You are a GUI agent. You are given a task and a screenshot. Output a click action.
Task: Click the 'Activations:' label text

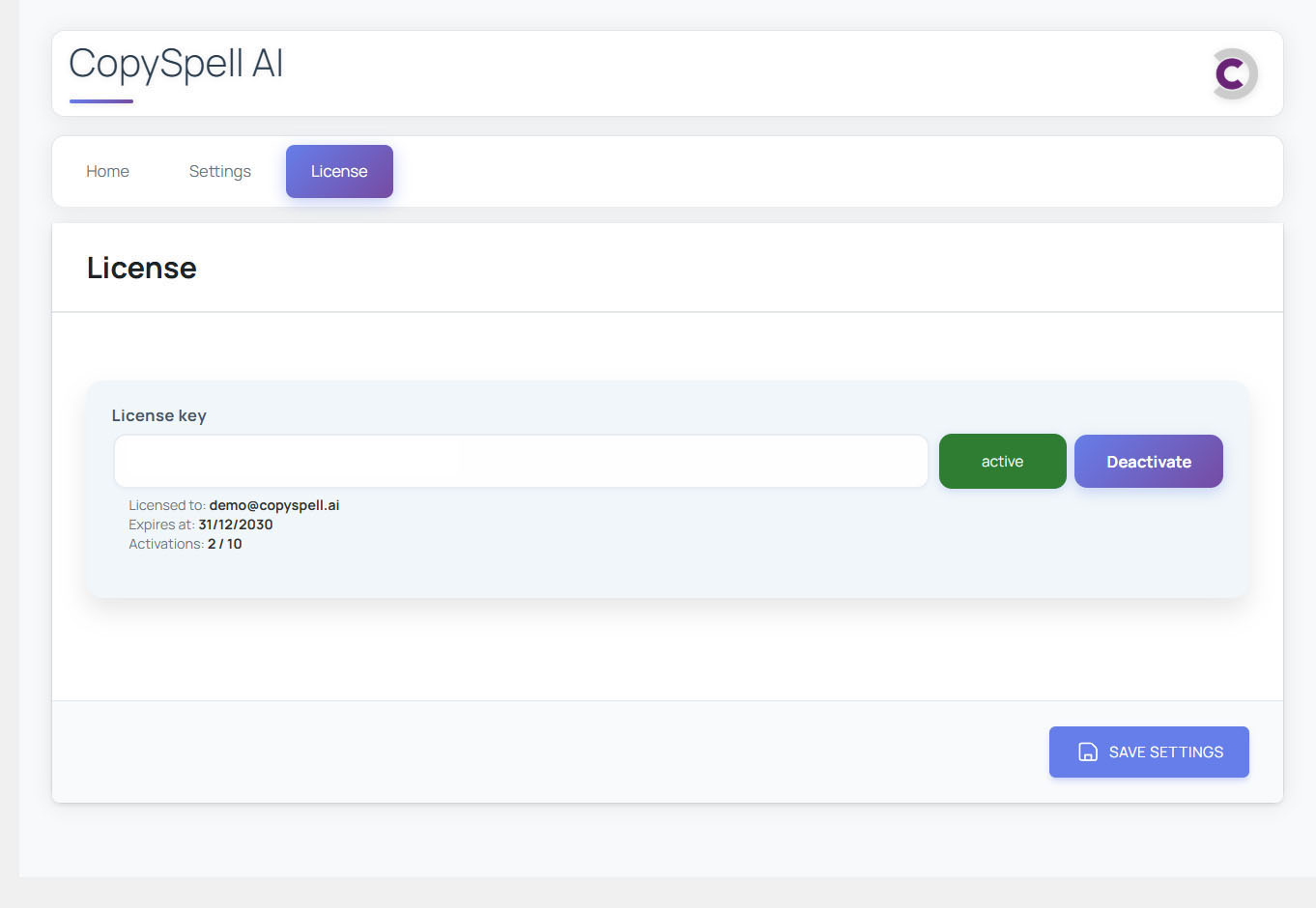(166, 544)
